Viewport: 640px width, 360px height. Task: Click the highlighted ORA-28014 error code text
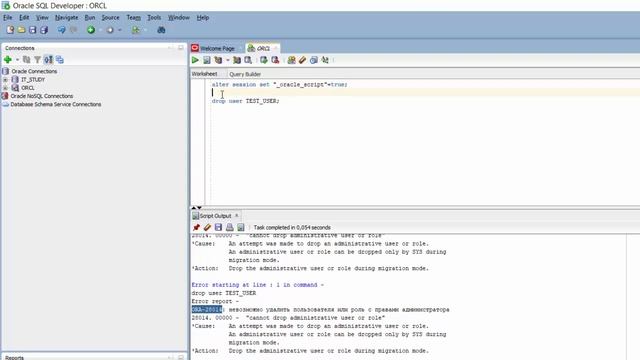(x=207, y=309)
